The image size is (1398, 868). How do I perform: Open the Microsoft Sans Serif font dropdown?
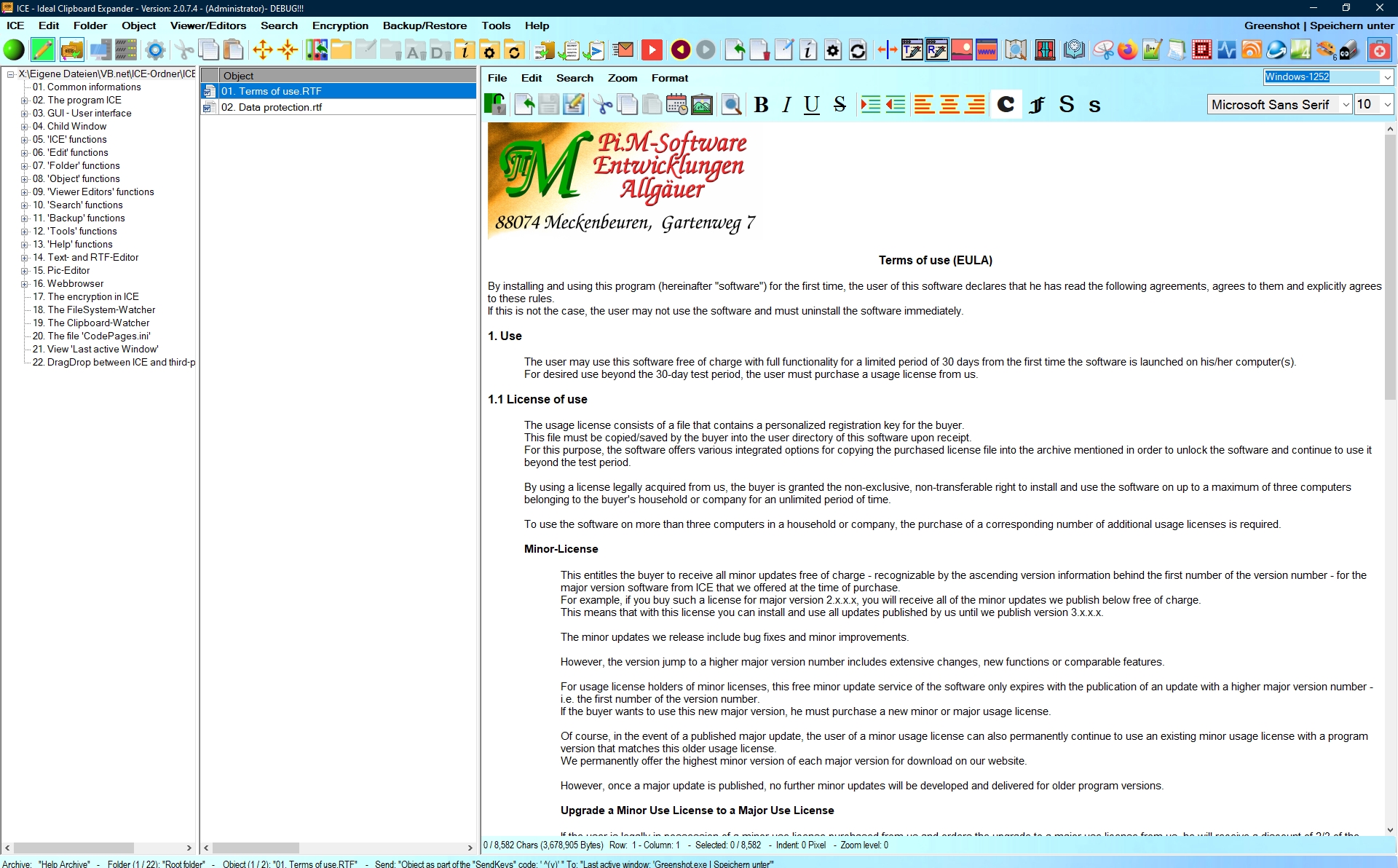click(x=1346, y=105)
